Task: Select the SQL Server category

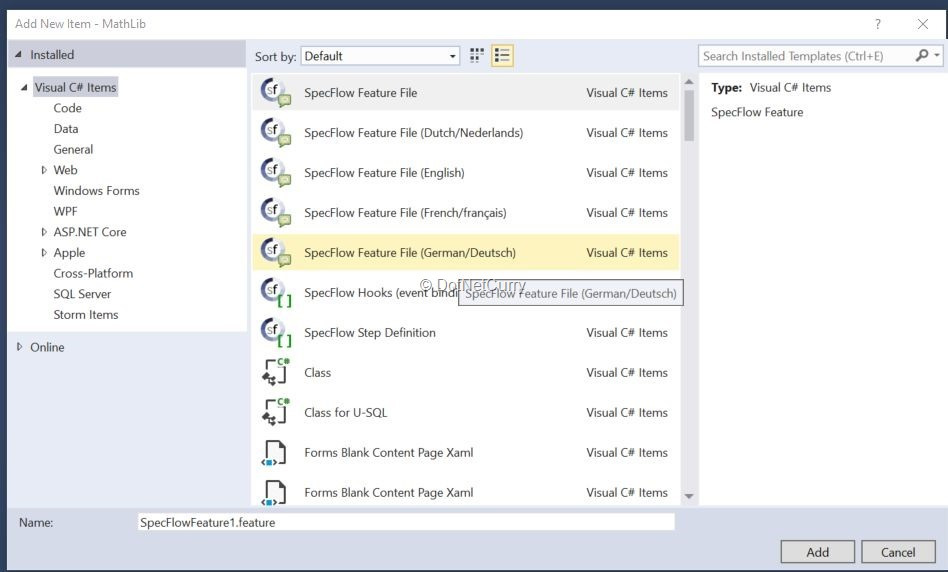Action: tap(82, 293)
